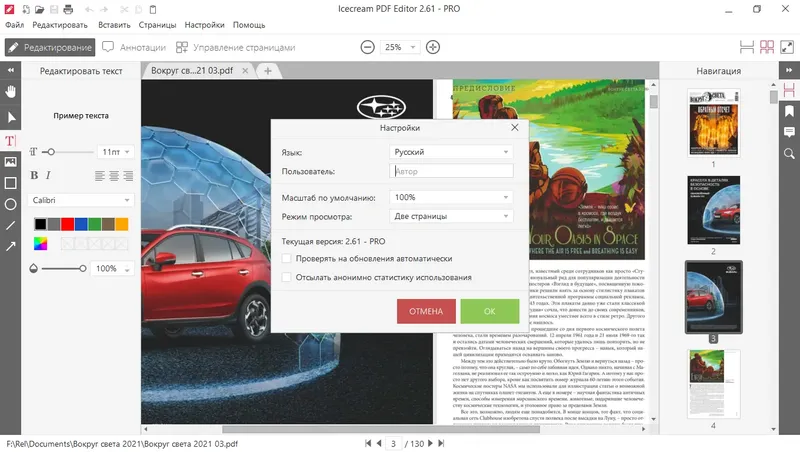The width and height of the screenshot is (800, 452).
Task: Enter full screen mode
Action: click(x=787, y=47)
